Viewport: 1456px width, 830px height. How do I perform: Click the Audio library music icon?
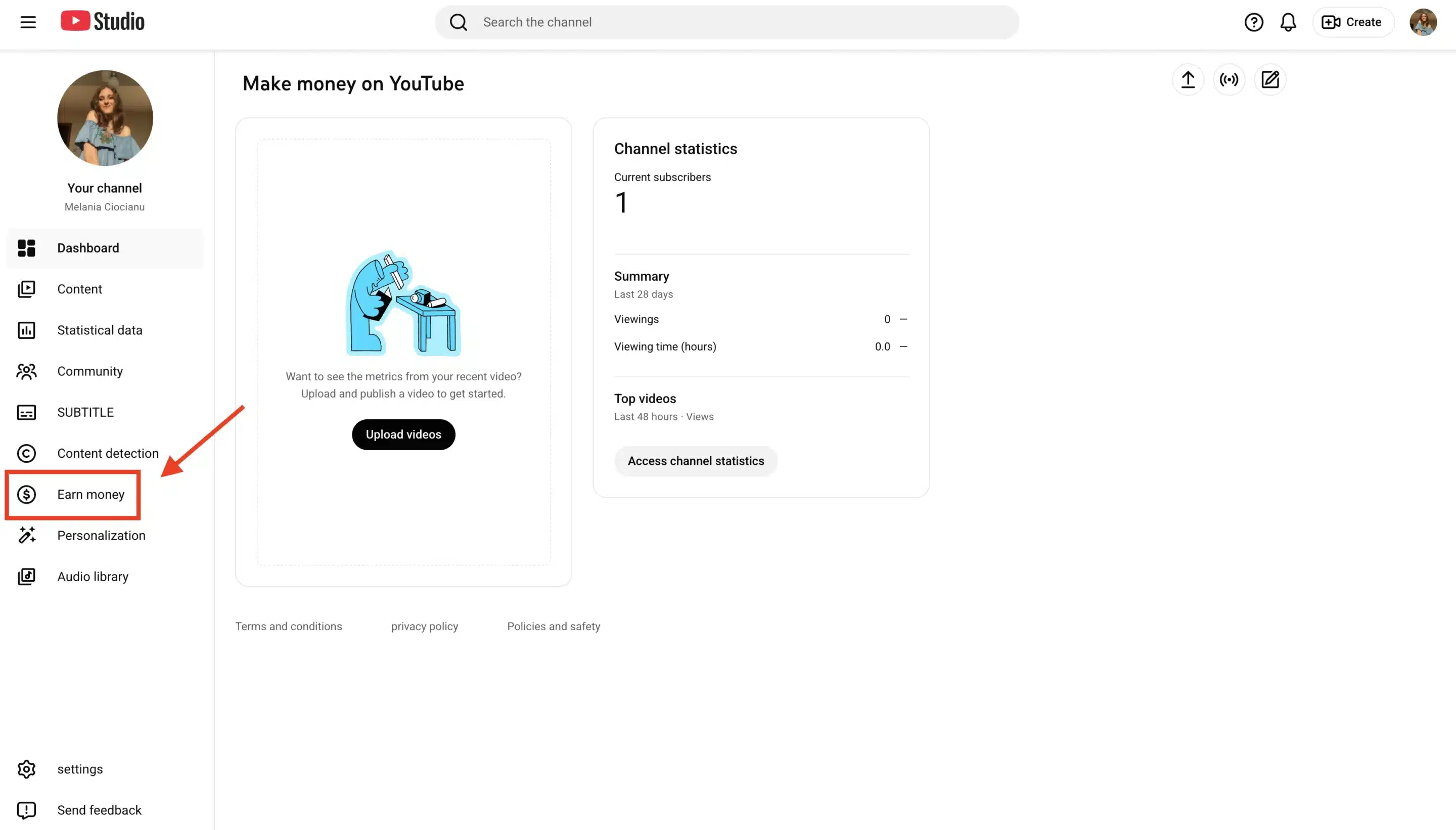click(27, 576)
